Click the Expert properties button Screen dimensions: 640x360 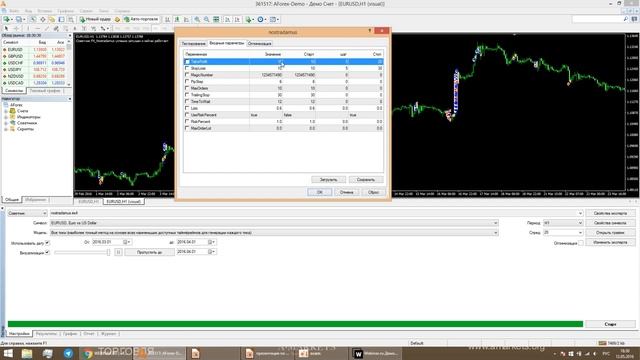pyautogui.click(x=610, y=213)
